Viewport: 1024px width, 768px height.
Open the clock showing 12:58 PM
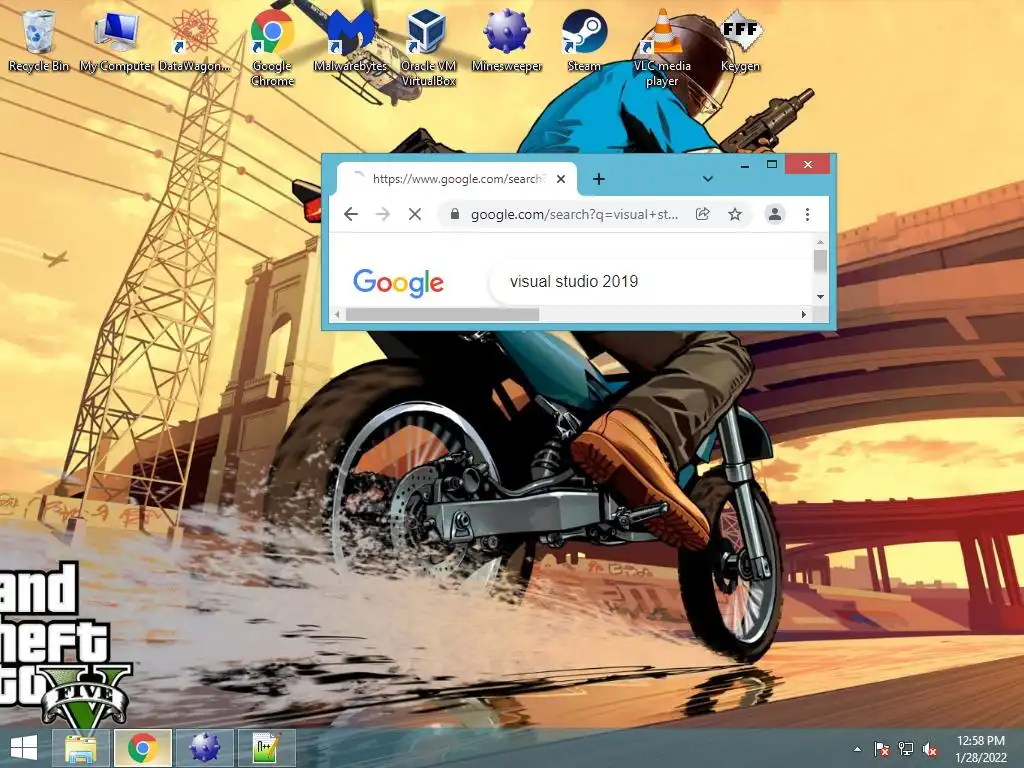pos(981,749)
